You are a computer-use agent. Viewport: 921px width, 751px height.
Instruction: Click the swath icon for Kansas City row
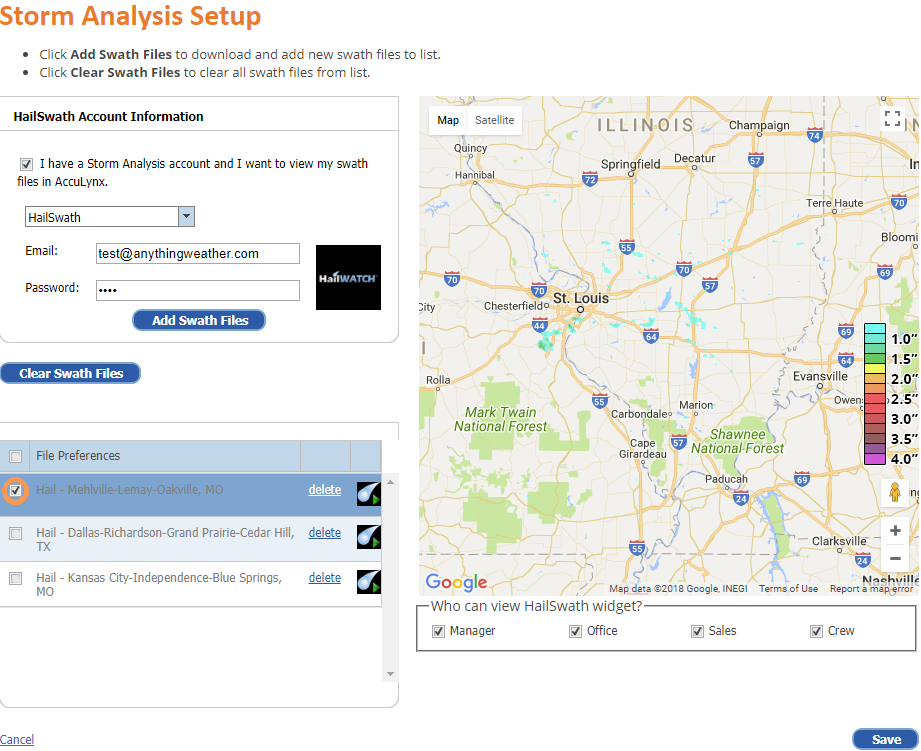tap(368, 581)
